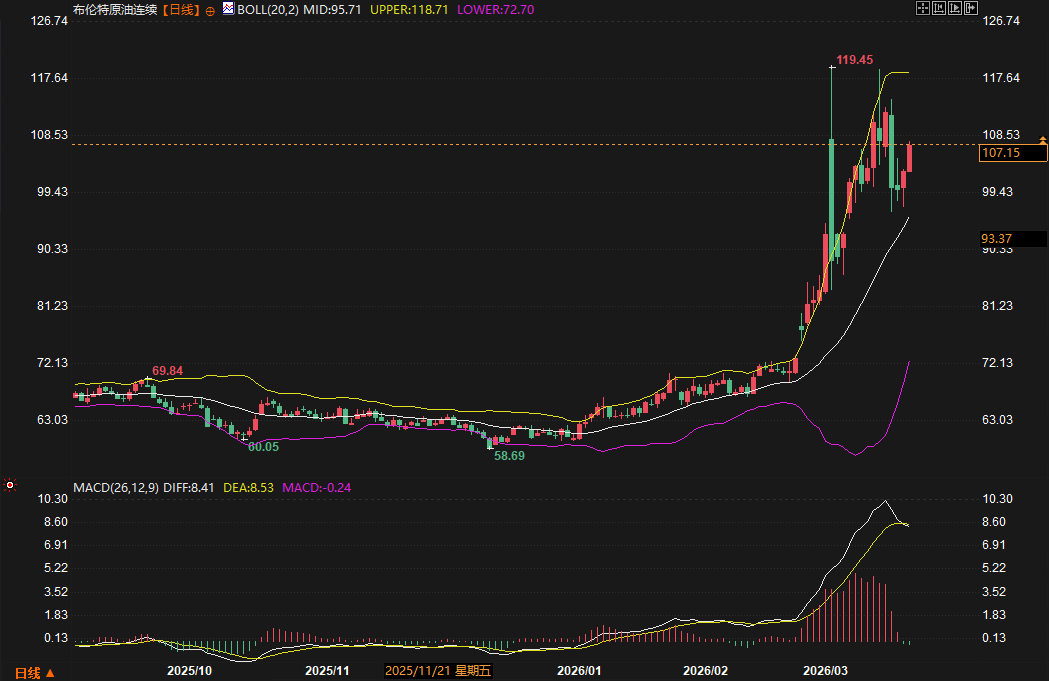The image size is (1049, 681).
Task: Click the 2025/10 date axis label
Action: click(x=189, y=671)
